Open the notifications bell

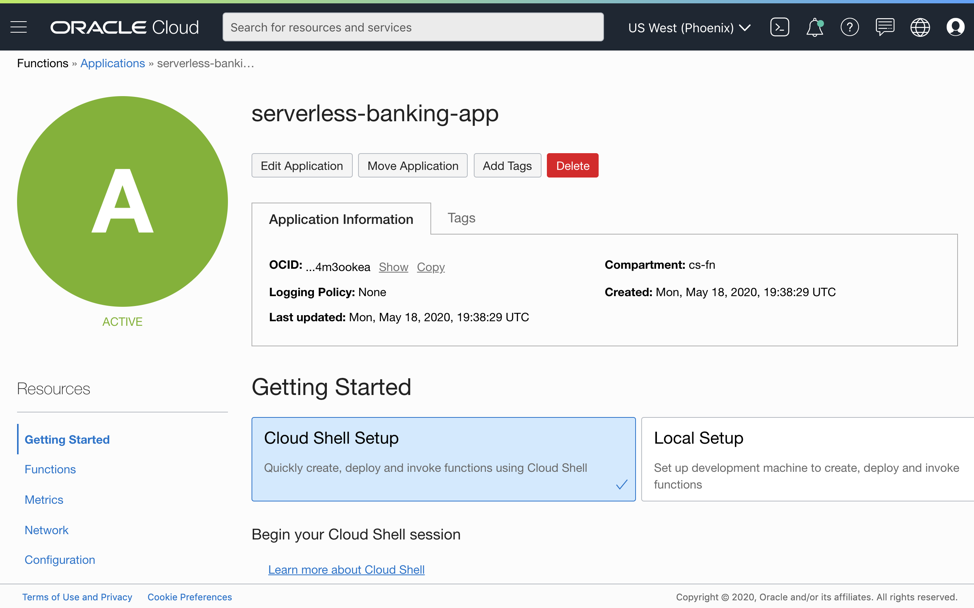coord(814,27)
